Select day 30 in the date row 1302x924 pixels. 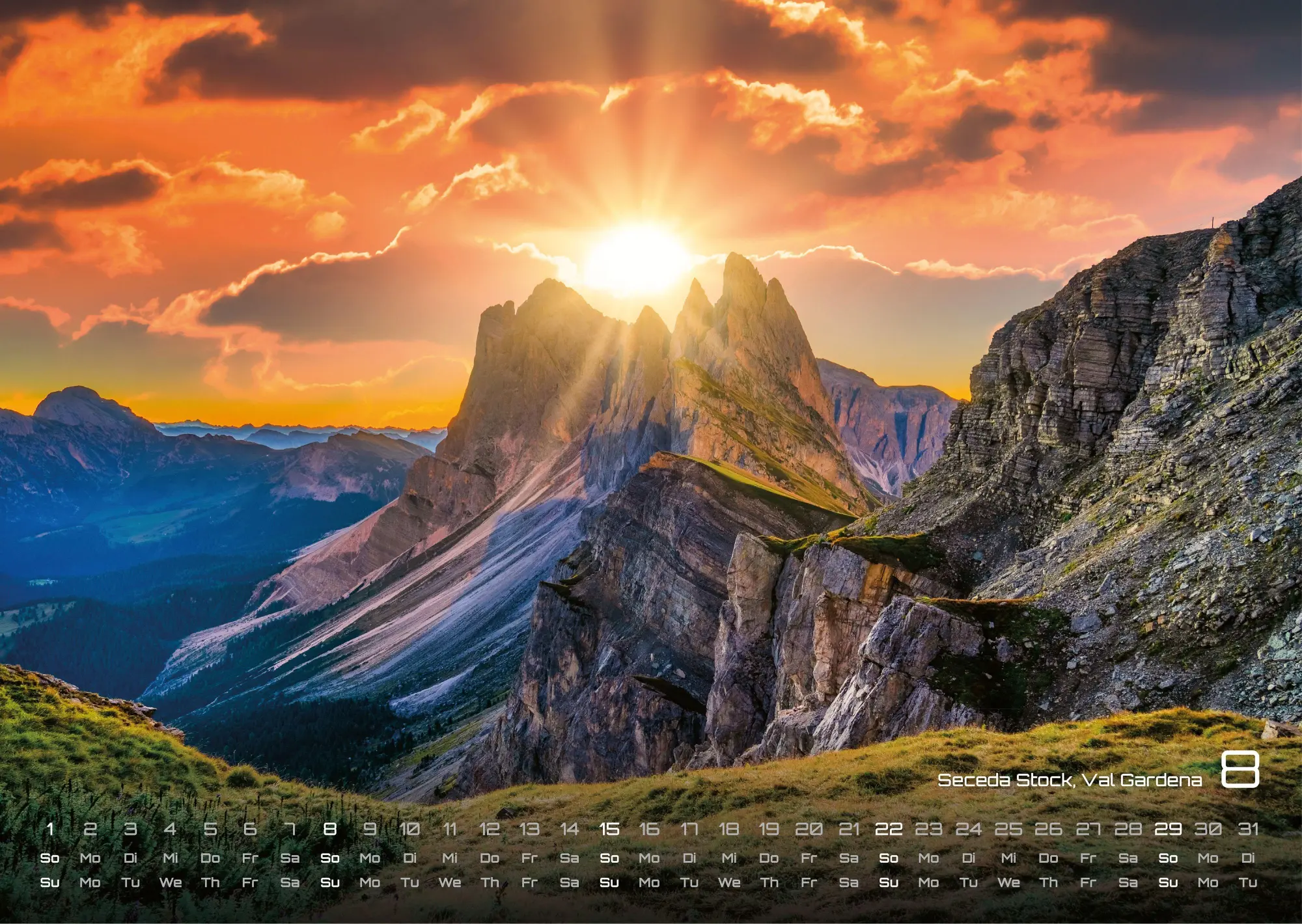(1208, 829)
